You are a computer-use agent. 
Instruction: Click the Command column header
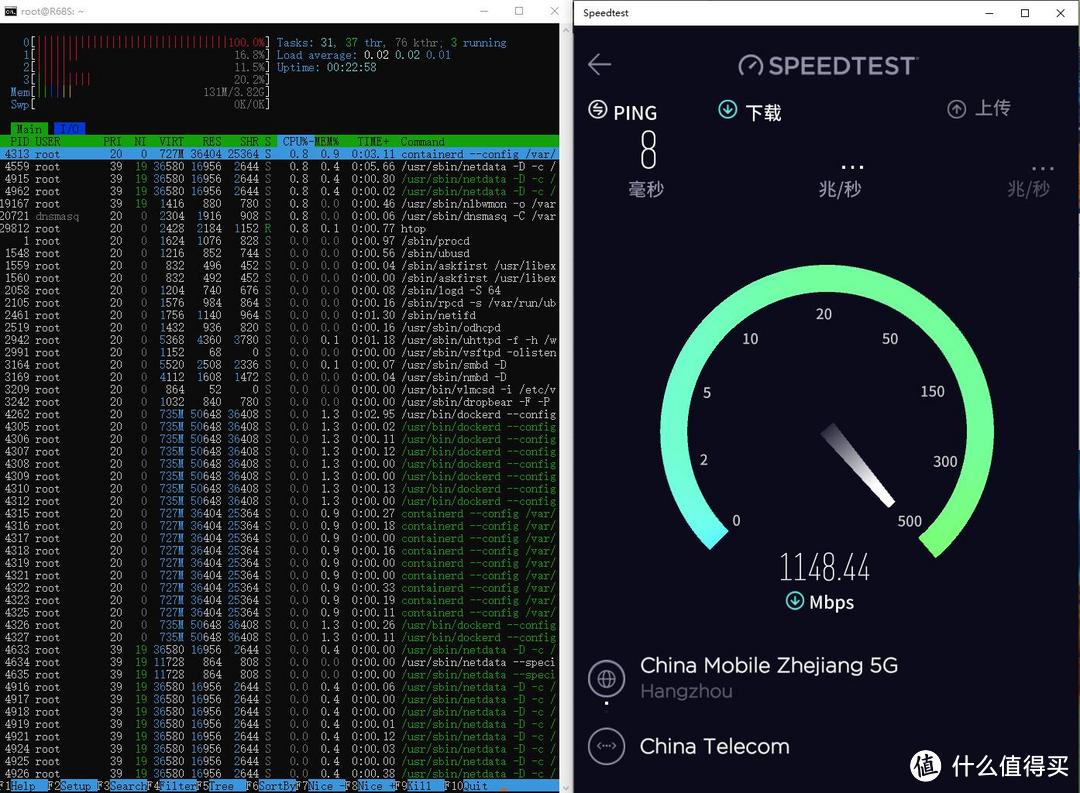[423, 141]
